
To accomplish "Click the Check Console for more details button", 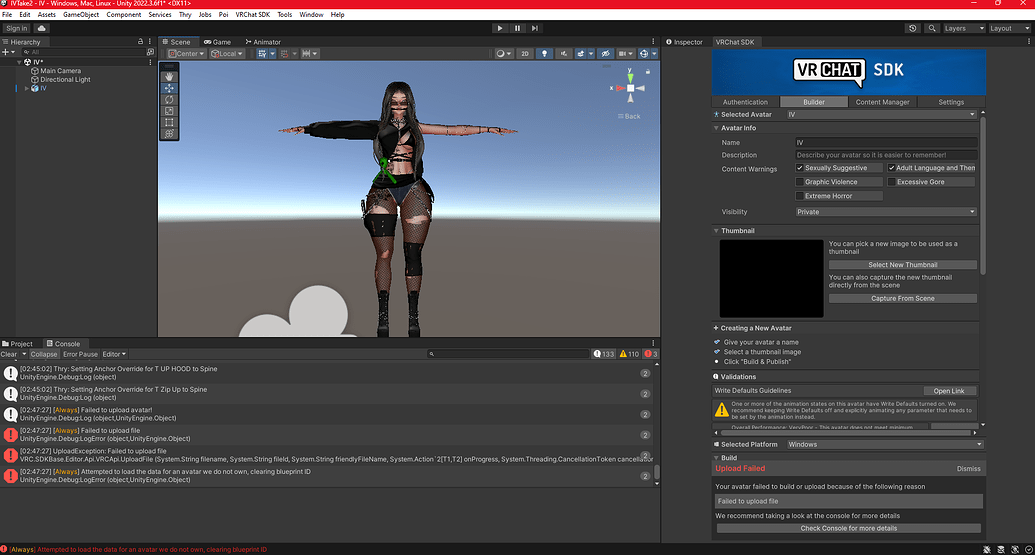I will [x=848, y=528].
